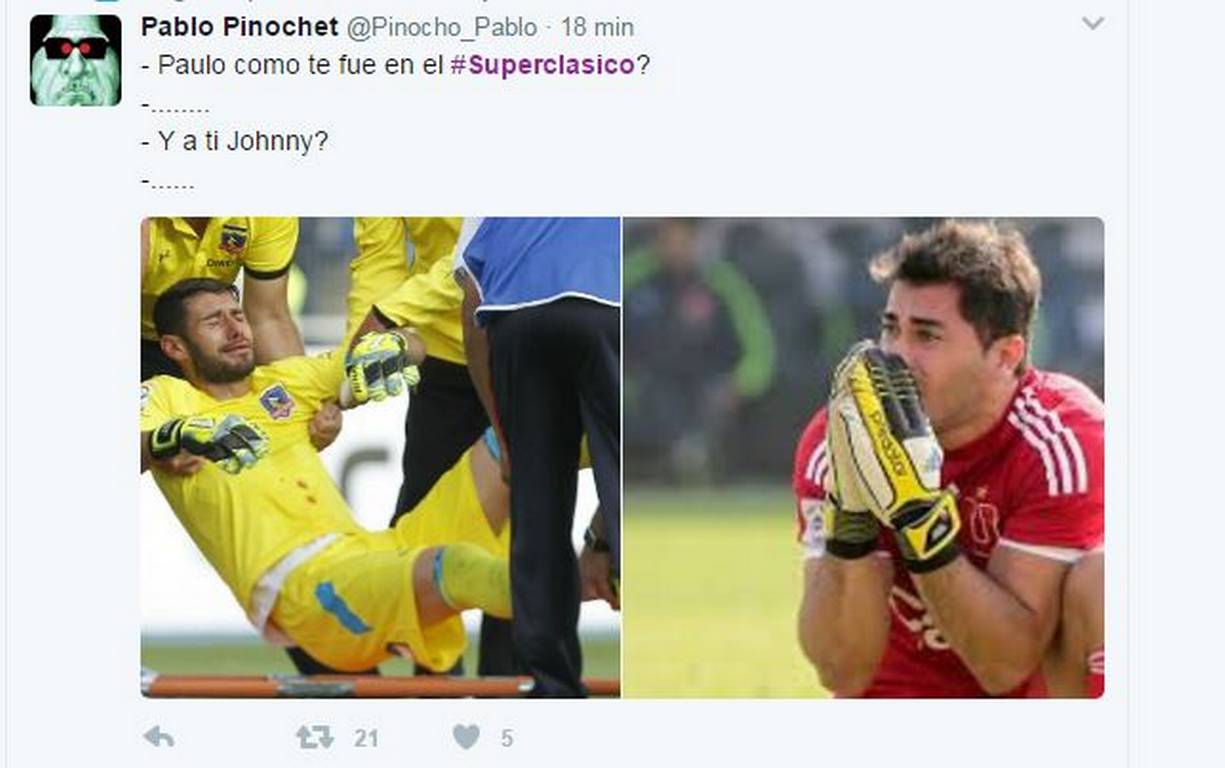Open Pablo Pinochet's avatar picture
The width and height of the screenshot is (1225, 768).
click(76, 60)
